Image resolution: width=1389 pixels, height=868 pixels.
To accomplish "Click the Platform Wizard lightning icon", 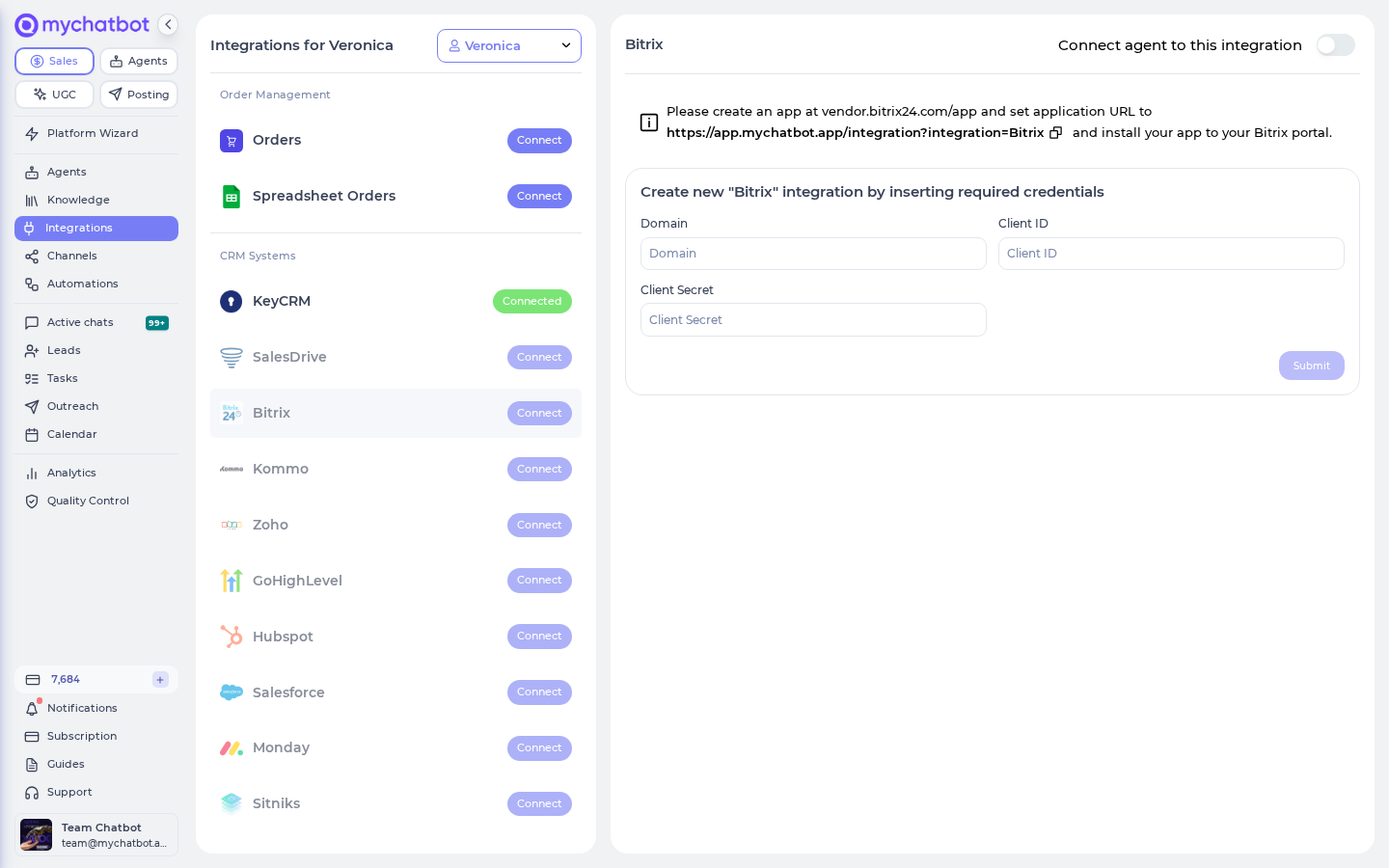I will coord(32,134).
